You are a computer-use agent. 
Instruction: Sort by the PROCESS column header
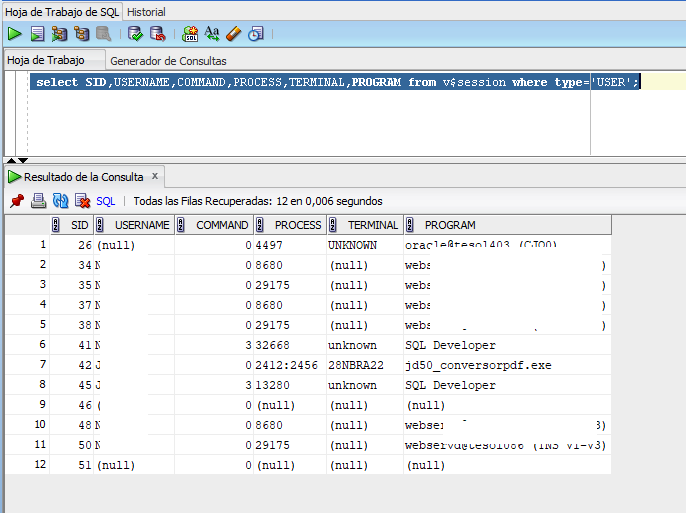298,225
